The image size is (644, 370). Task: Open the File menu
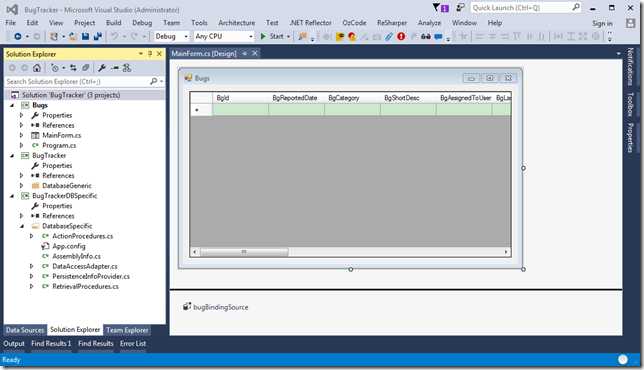pyautogui.click(x=10, y=23)
